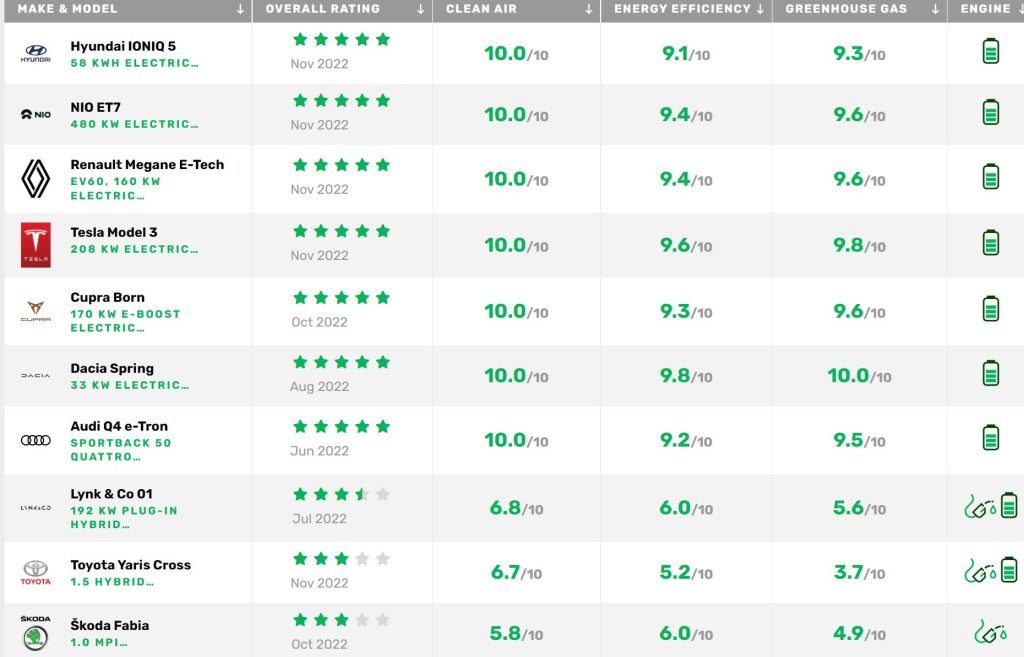
Task: Click battery icon in Toyota Yaris Cross row
Action: point(1009,569)
